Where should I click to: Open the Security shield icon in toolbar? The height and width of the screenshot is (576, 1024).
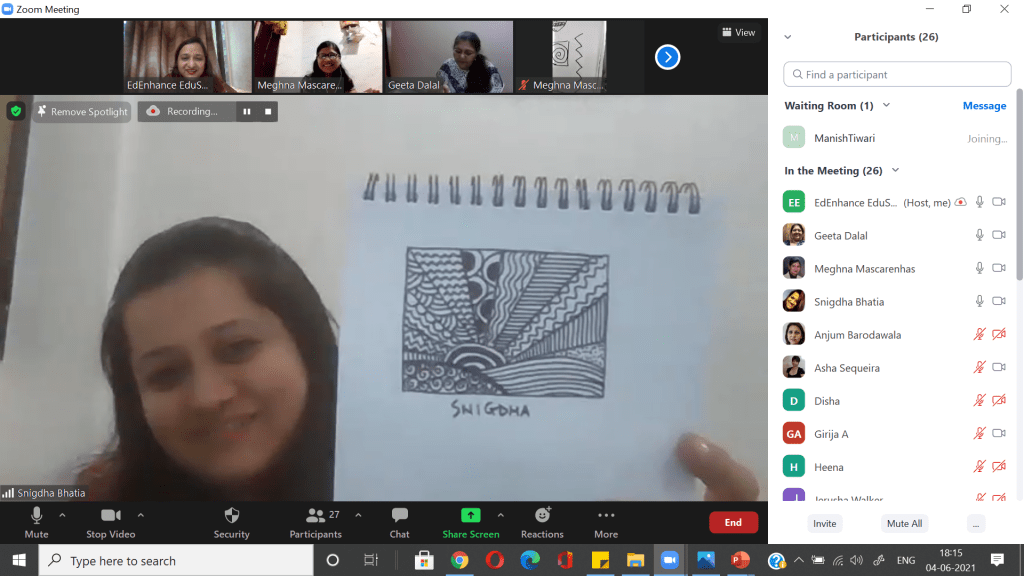(x=231, y=516)
